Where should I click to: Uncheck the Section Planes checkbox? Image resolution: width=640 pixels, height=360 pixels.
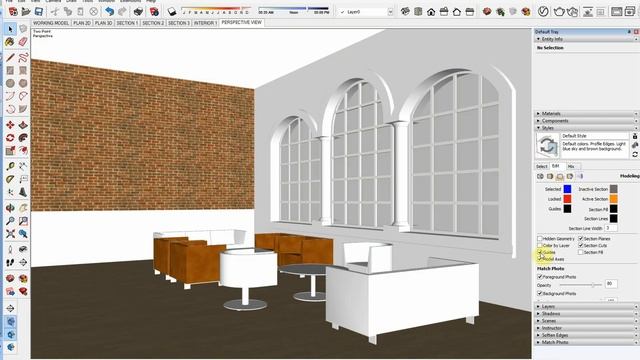pos(580,238)
